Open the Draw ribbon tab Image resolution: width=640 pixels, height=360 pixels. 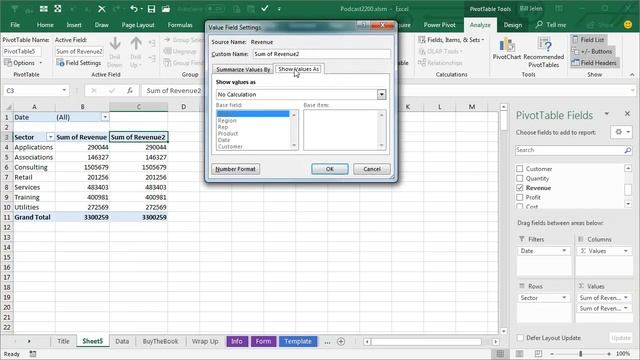point(101,25)
